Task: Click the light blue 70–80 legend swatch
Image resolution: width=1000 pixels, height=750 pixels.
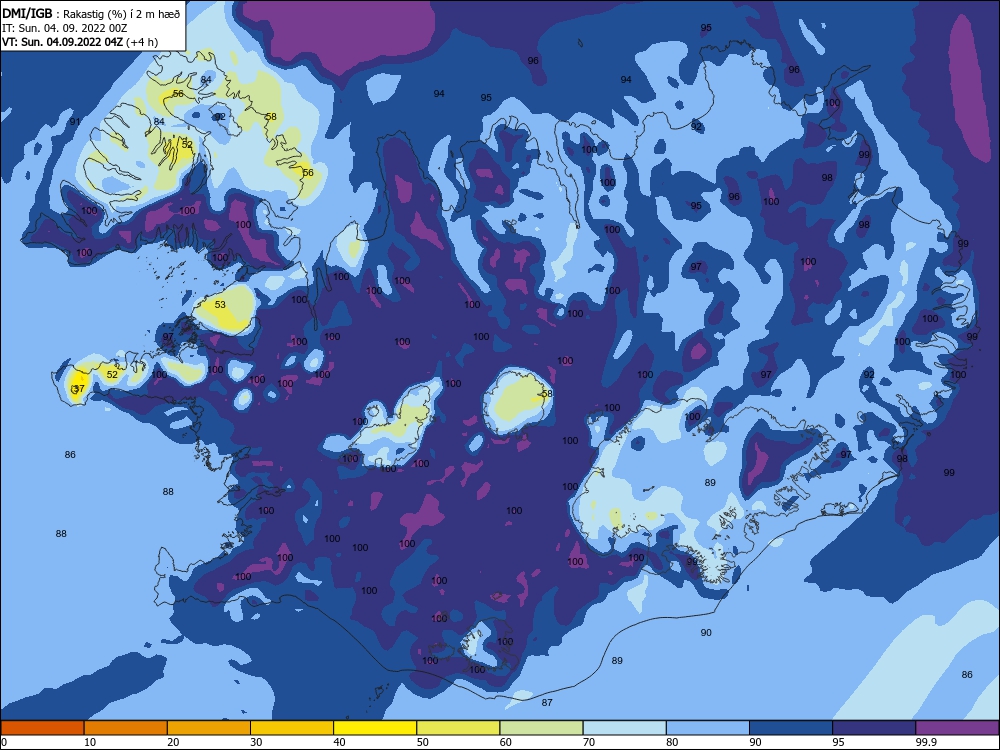Action: [x=625, y=728]
